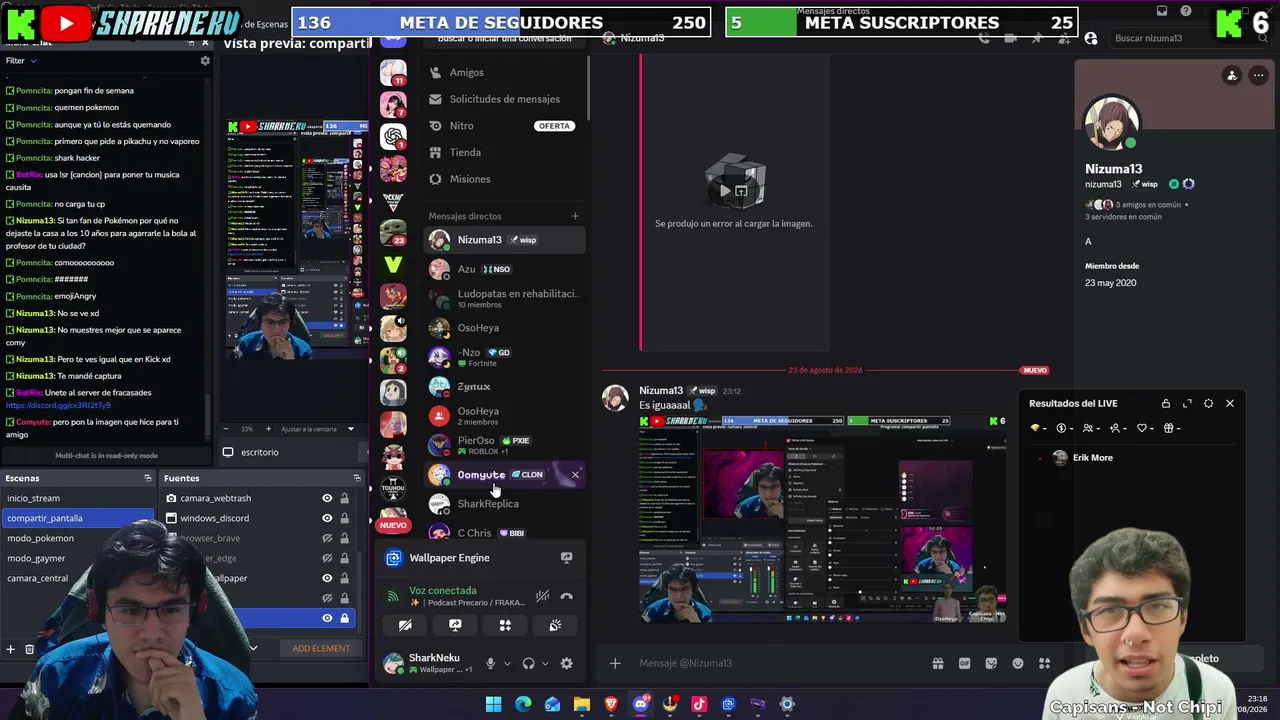Open the soundboard in voice panel
The width and height of the screenshot is (1280, 720).
[555, 625]
